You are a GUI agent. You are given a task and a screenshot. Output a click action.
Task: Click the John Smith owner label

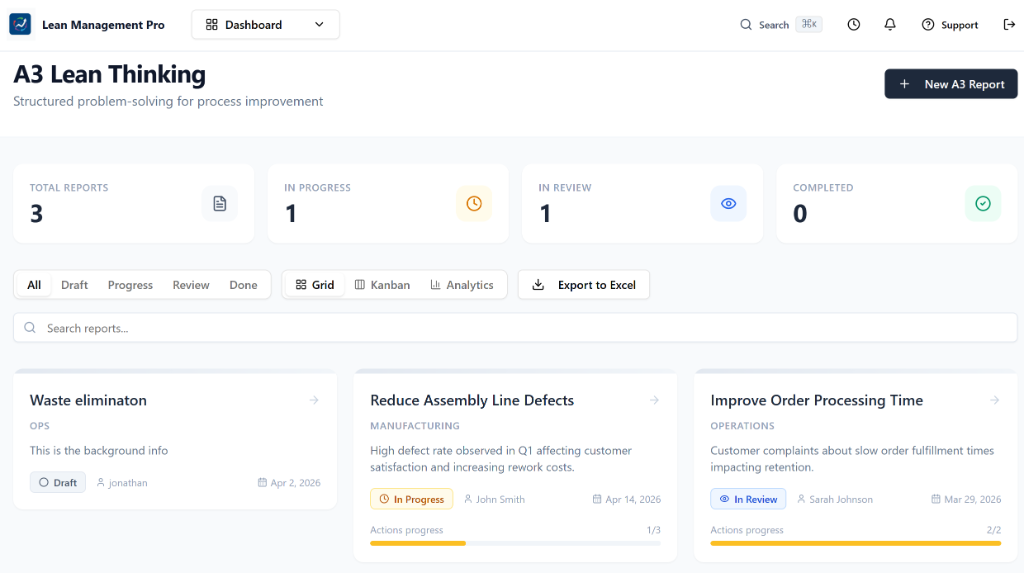[x=494, y=499]
